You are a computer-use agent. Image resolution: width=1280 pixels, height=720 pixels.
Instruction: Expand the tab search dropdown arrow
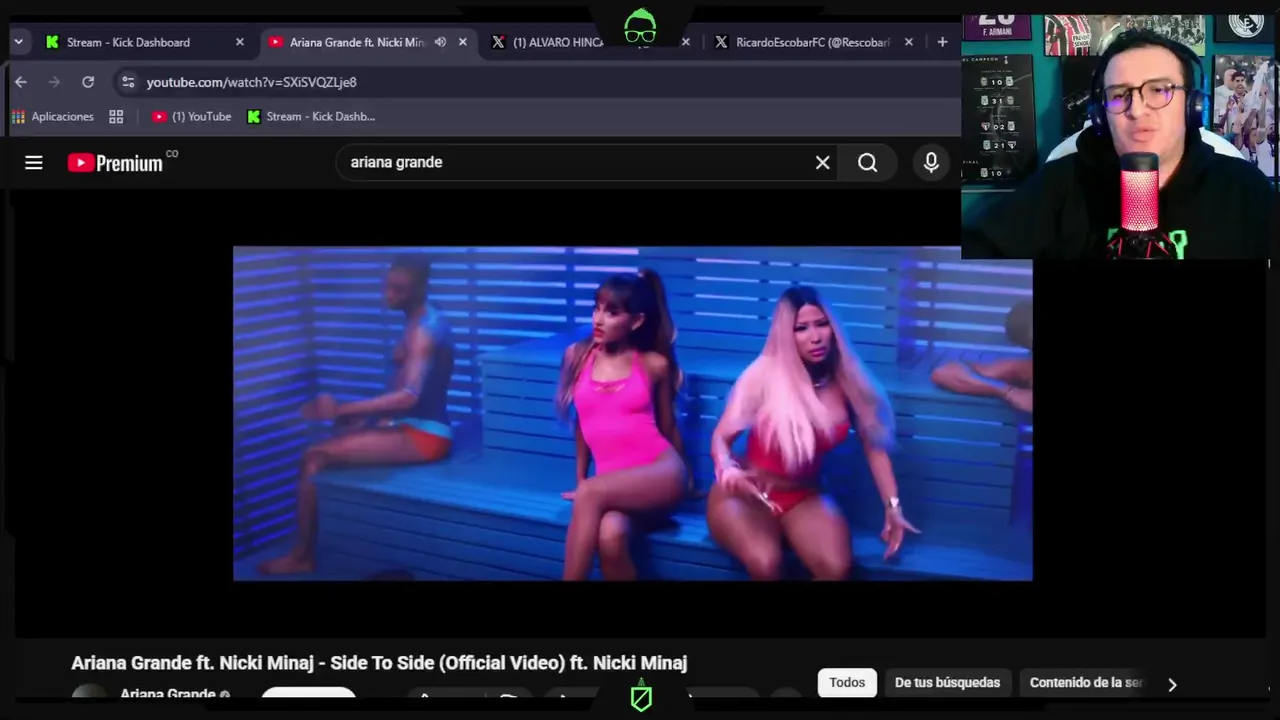tap(18, 42)
